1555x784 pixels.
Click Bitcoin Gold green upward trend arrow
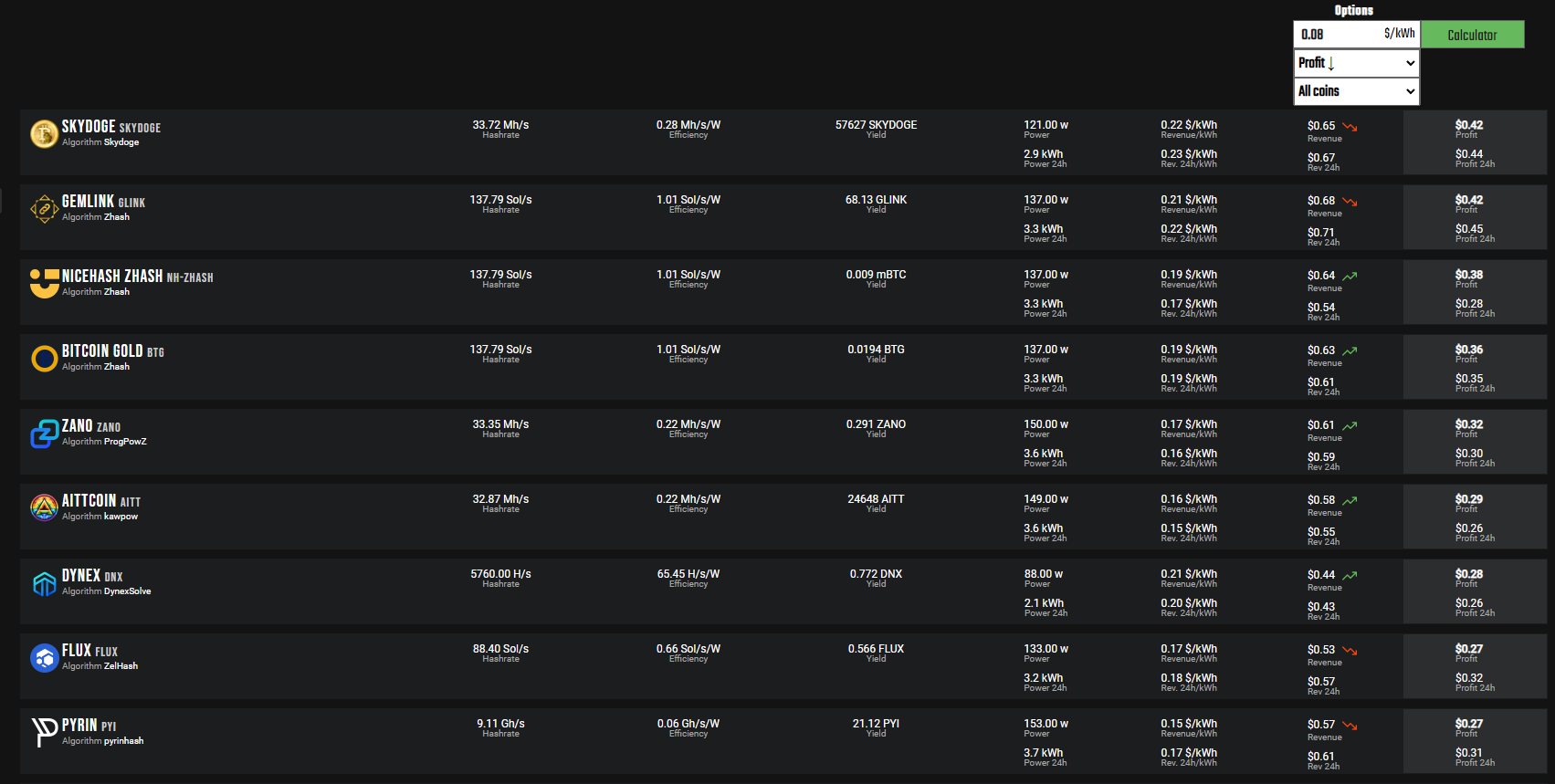(1350, 350)
